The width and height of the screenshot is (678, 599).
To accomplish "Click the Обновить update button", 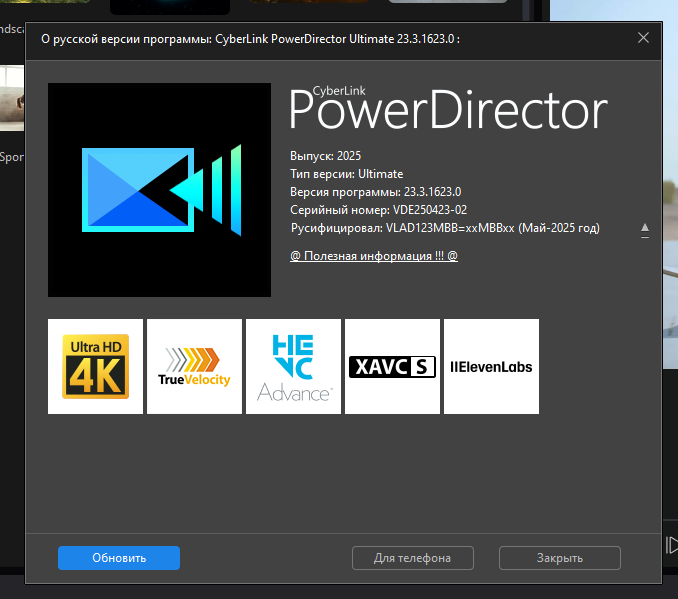I will [119, 558].
